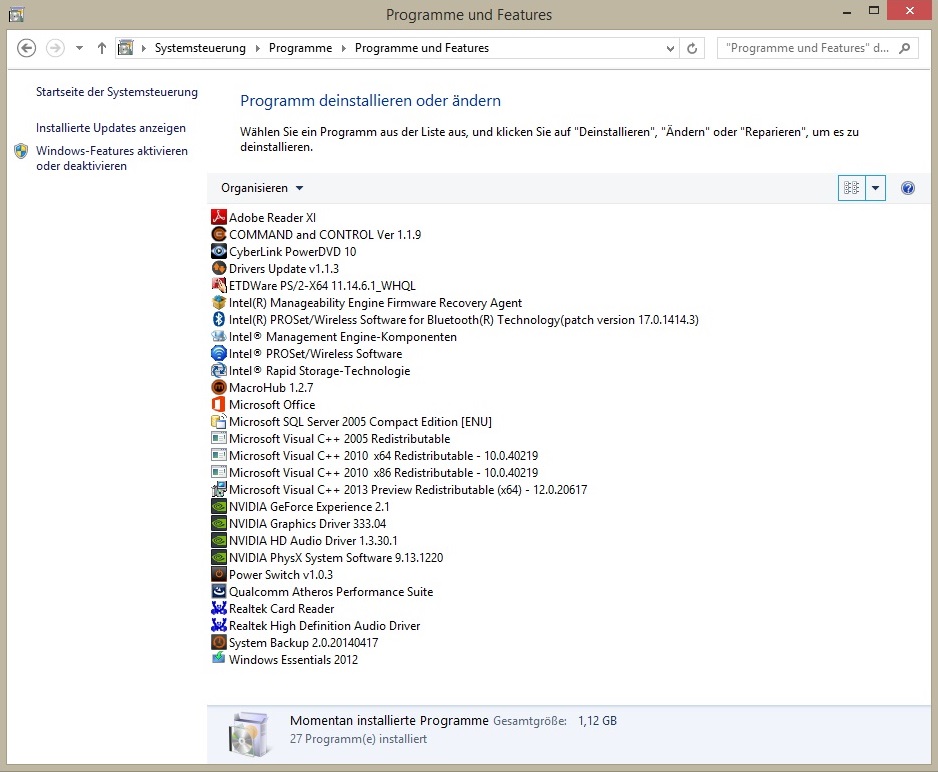The image size is (938, 772).
Task: Select Microsoft Visual C++ 2010 x64 Redistributable entry
Action: [383, 456]
